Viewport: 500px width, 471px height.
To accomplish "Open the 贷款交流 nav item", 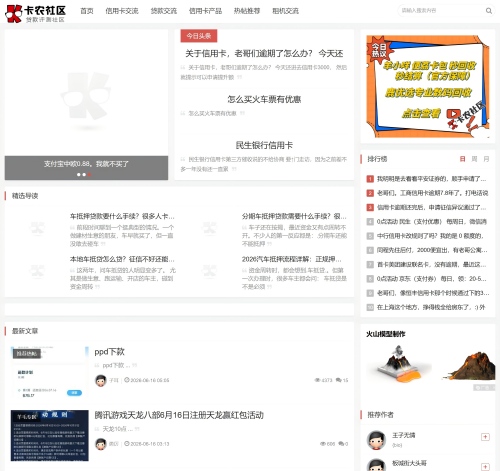I will pos(164,11).
